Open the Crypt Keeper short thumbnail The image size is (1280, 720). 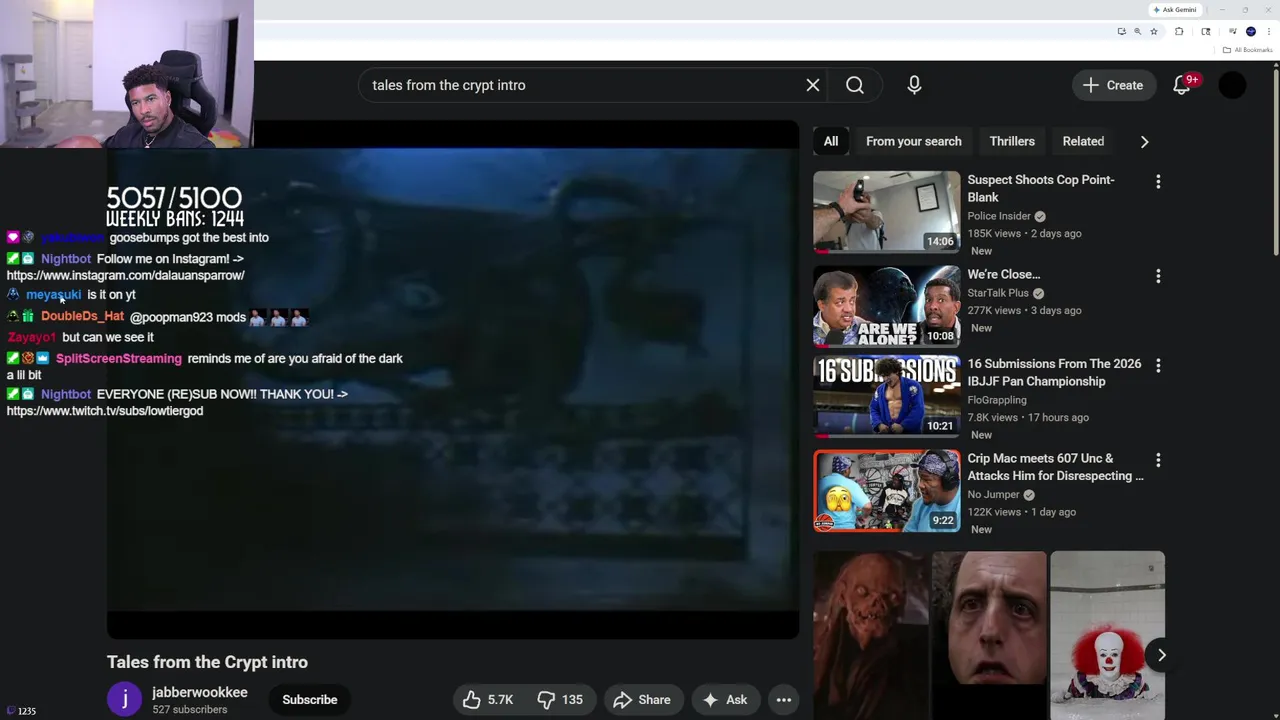[870, 635]
